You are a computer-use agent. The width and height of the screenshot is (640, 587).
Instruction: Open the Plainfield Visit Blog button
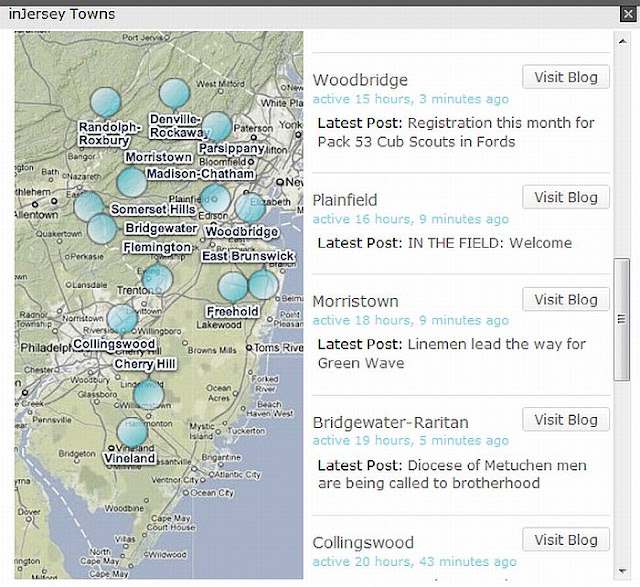(566, 197)
